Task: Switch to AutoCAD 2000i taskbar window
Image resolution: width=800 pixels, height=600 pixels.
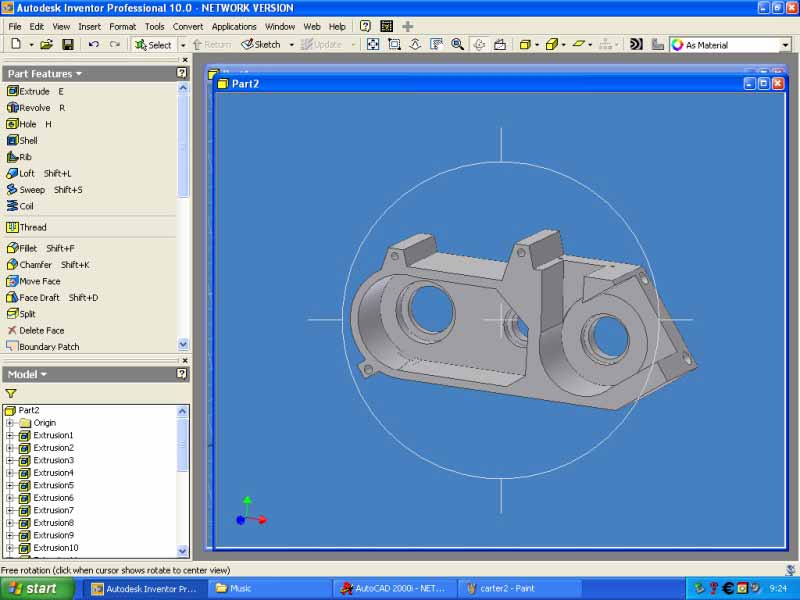Action: tap(394, 588)
